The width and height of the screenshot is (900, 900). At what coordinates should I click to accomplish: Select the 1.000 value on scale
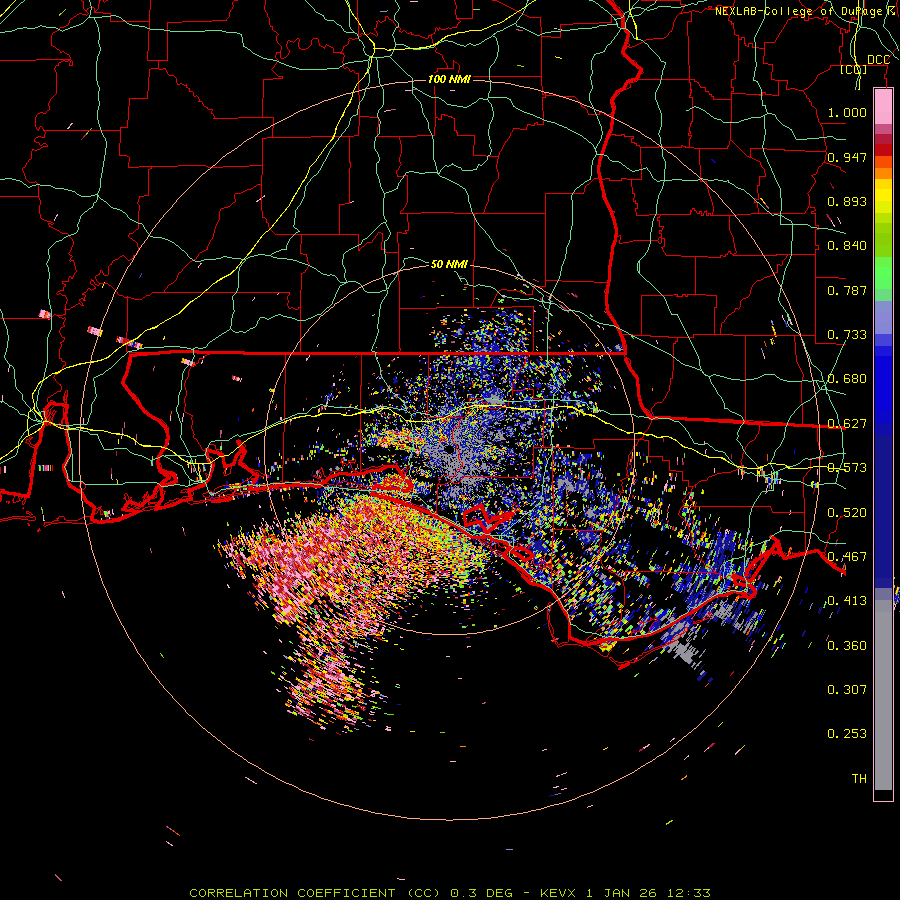(x=847, y=112)
